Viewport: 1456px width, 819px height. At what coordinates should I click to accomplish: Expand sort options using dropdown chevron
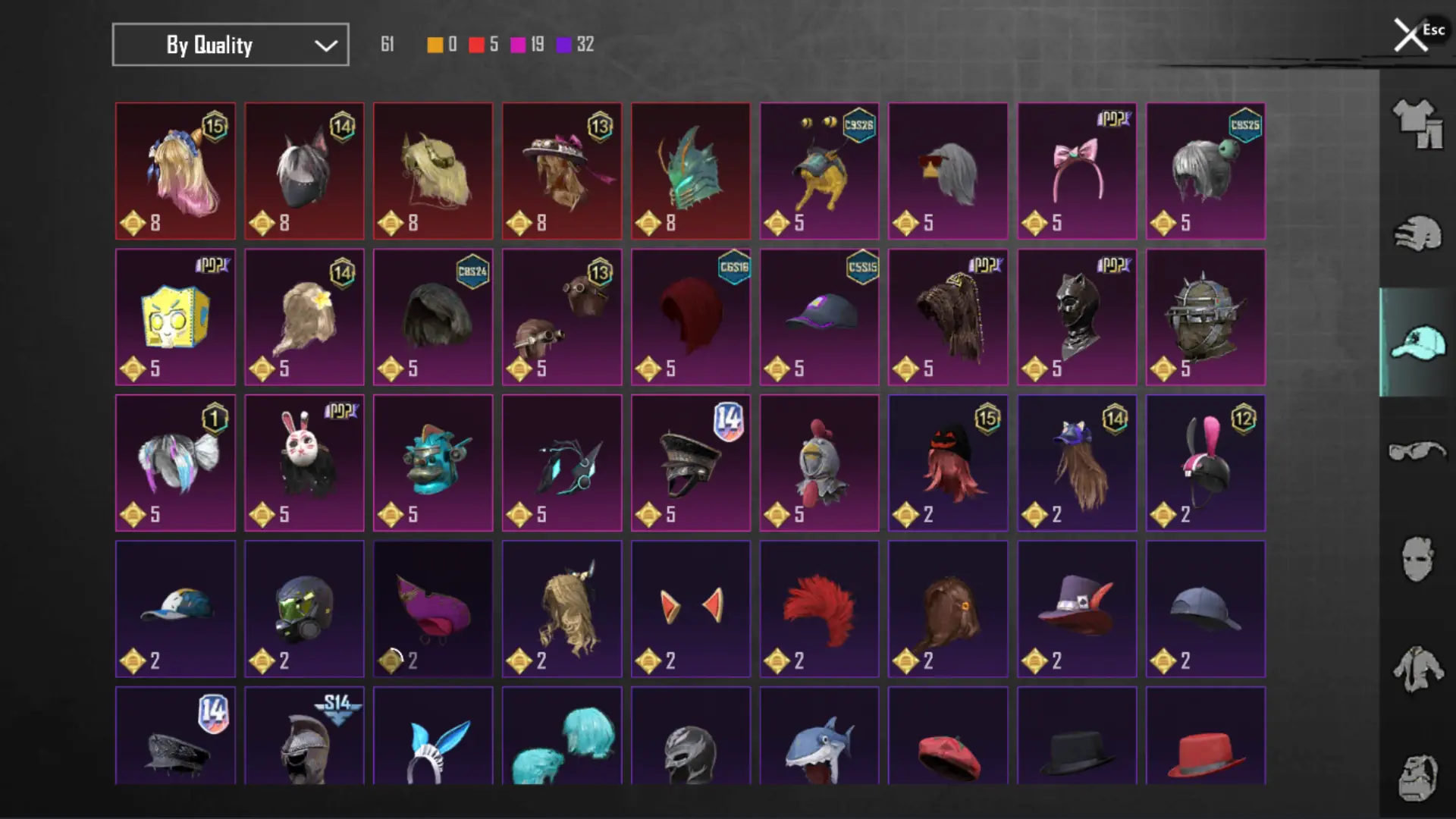[x=326, y=45]
